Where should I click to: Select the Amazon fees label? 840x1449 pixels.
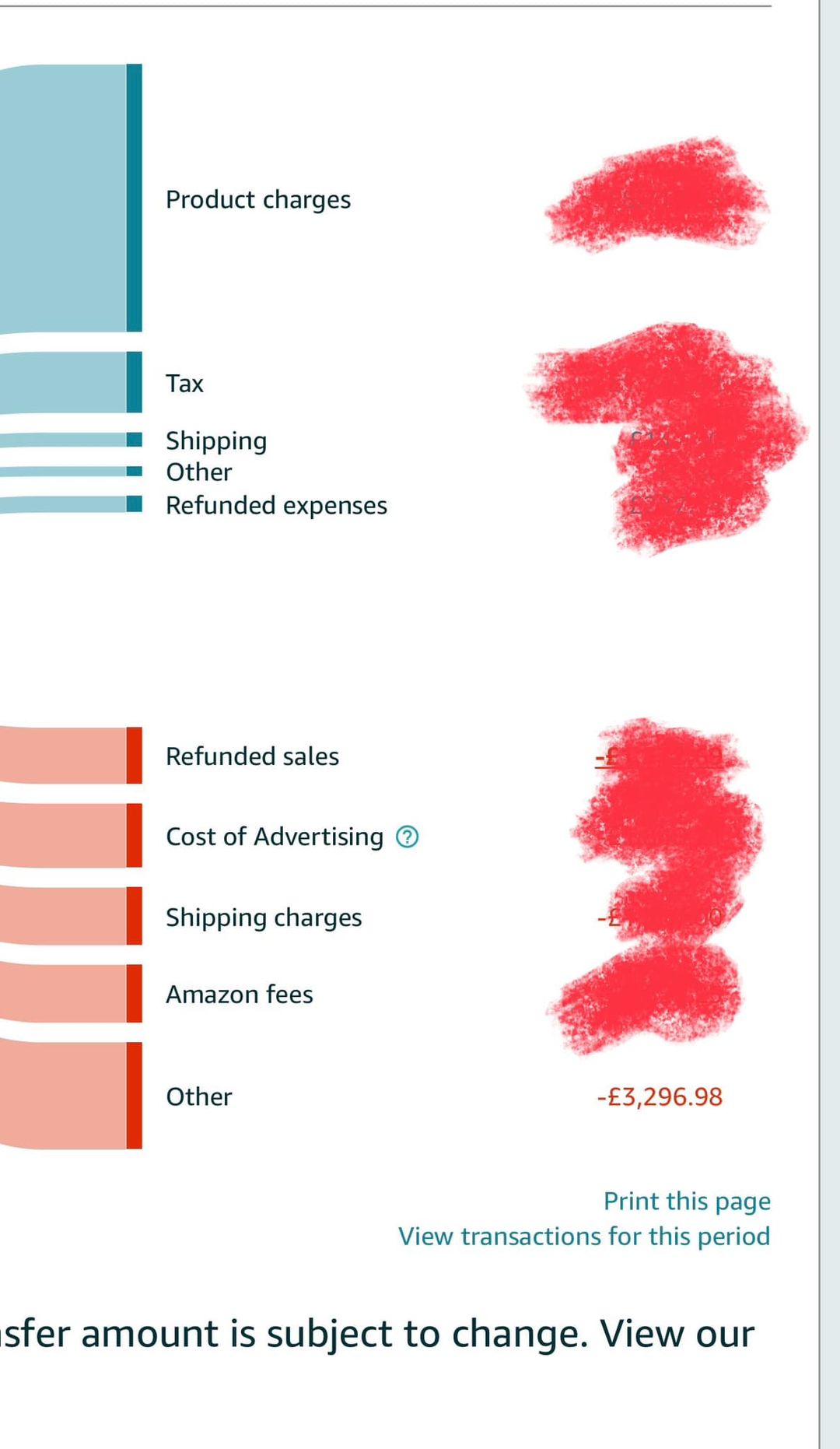click(240, 995)
